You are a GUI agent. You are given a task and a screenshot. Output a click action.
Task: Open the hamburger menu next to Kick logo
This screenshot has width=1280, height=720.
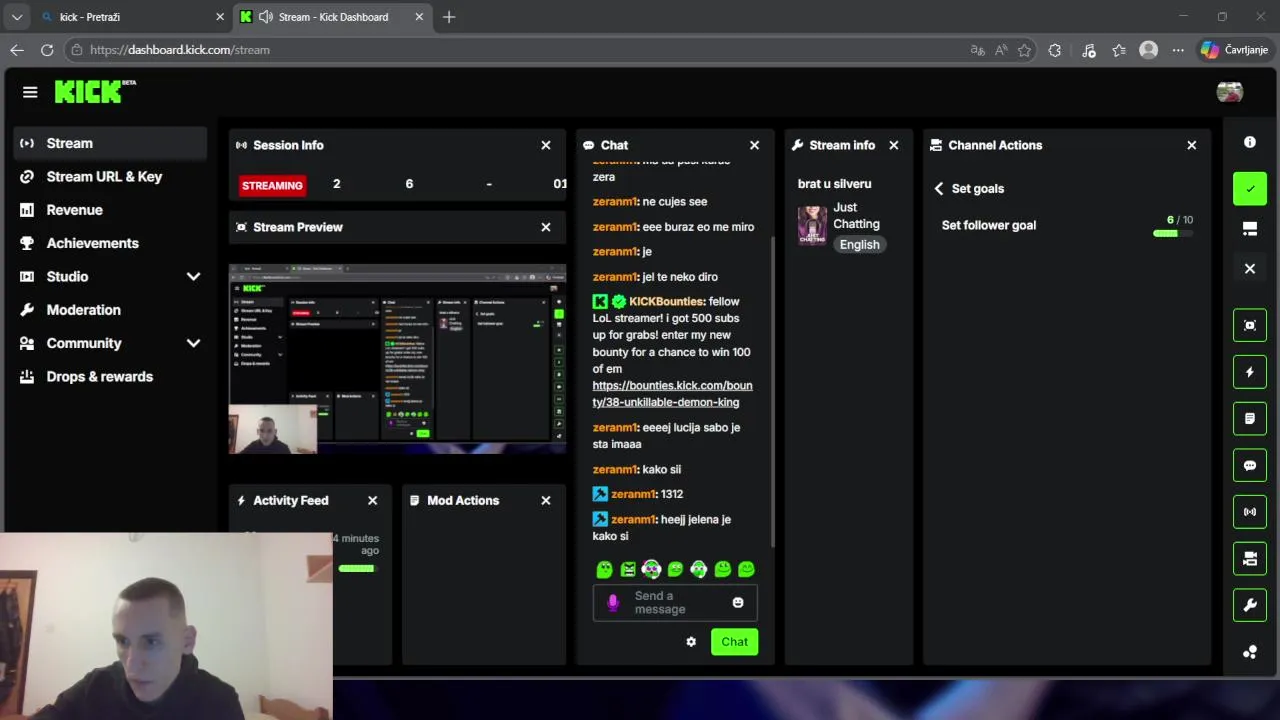pos(30,92)
